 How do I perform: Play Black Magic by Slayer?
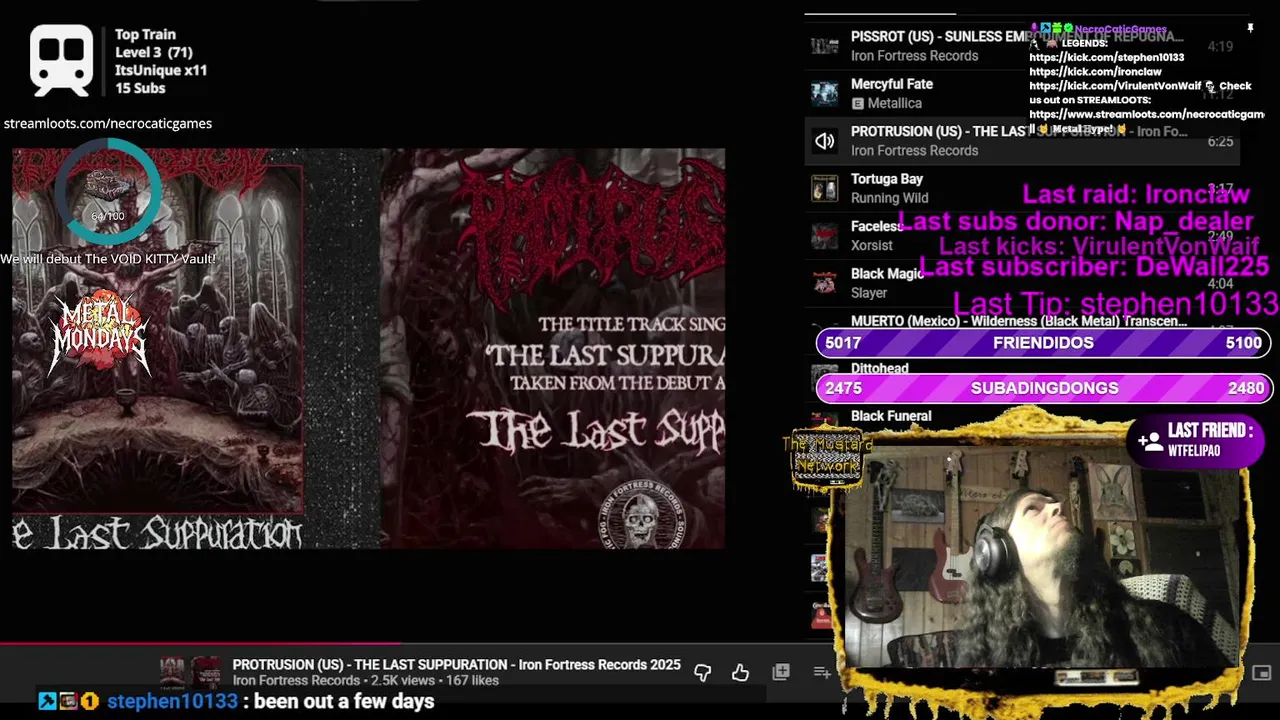pyautogui.click(x=1022, y=283)
